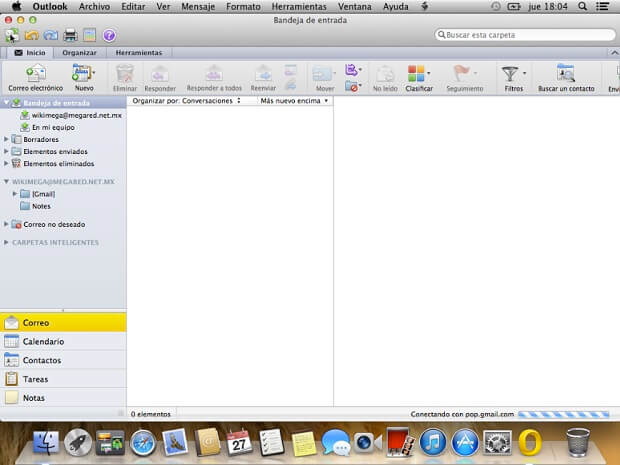Open Safari from the Dock
The height and width of the screenshot is (465, 620).
143,443
